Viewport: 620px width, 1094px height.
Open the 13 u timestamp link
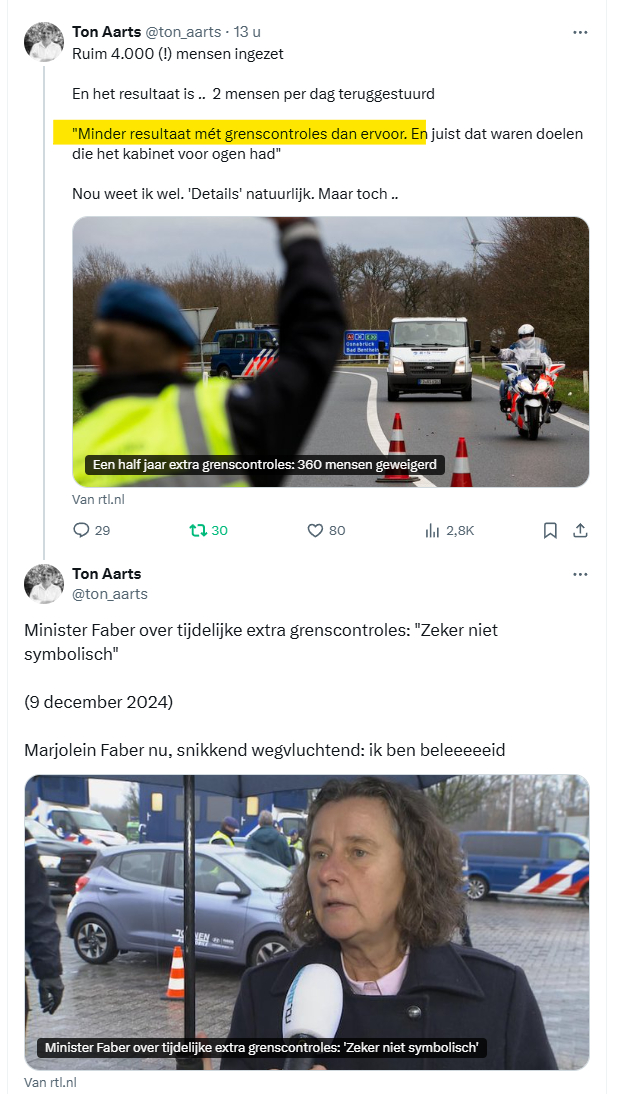[x=246, y=32]
